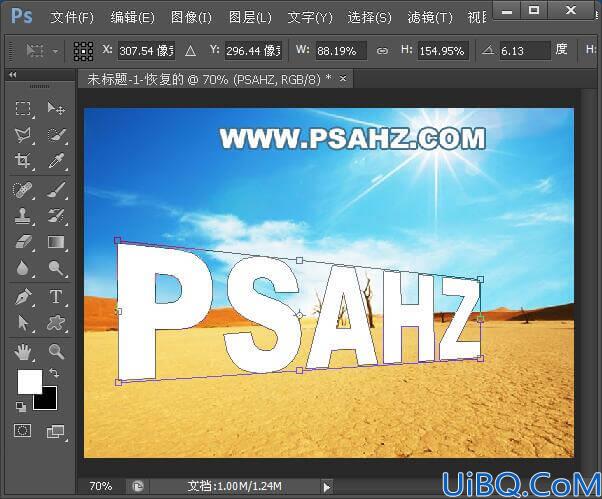Select the Spot Healing Brush tool
This screenshot has height=499, width=602.
coord(23,190)
